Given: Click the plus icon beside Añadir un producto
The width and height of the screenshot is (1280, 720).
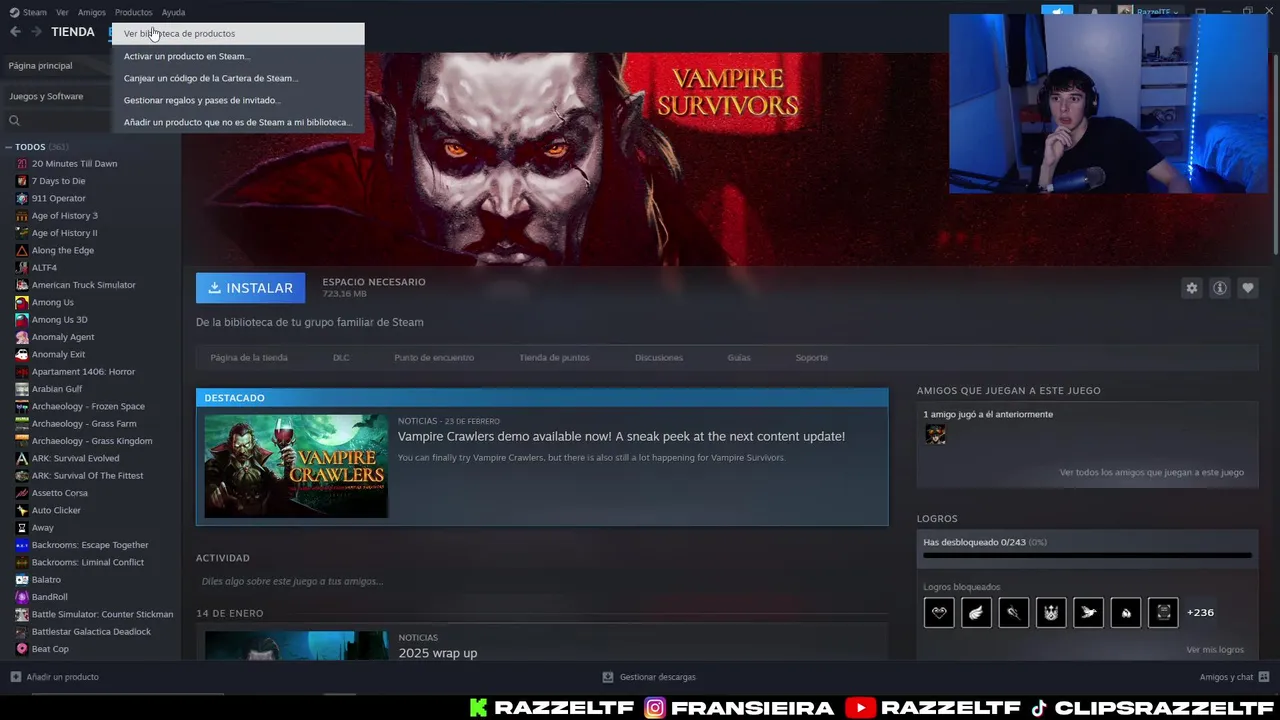Looking at the screenshot, I should 15,677.
